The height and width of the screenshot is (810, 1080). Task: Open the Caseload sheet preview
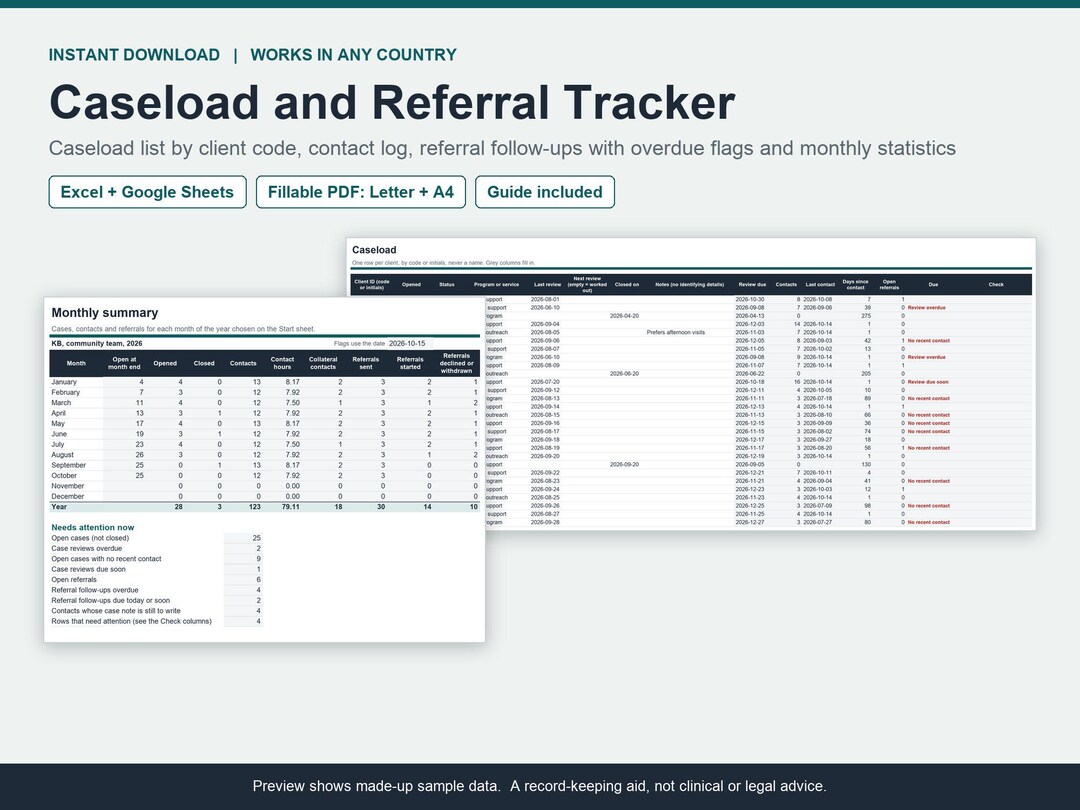[691, 384]
